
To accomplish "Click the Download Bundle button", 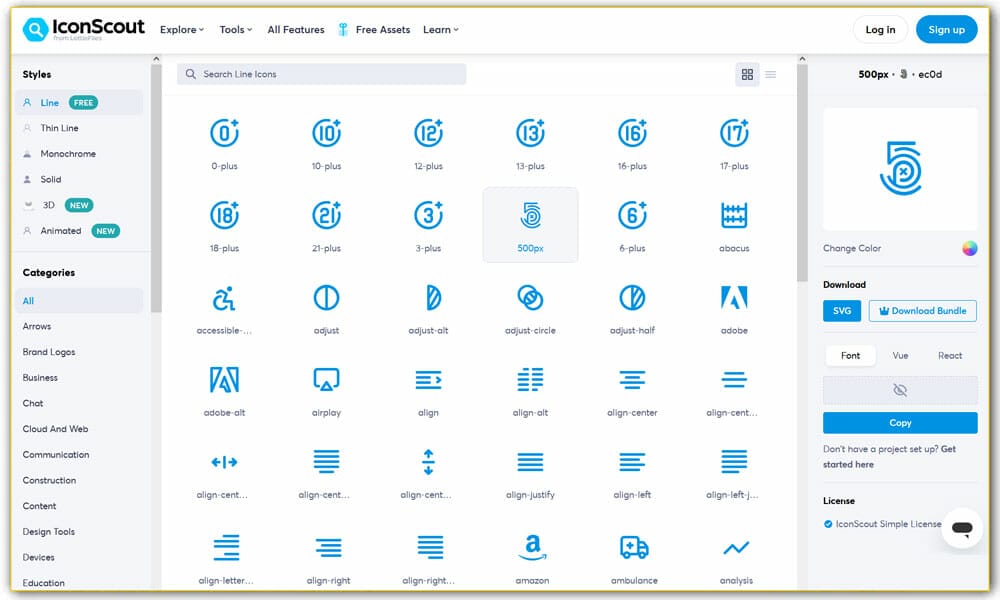I will point(922,311).
